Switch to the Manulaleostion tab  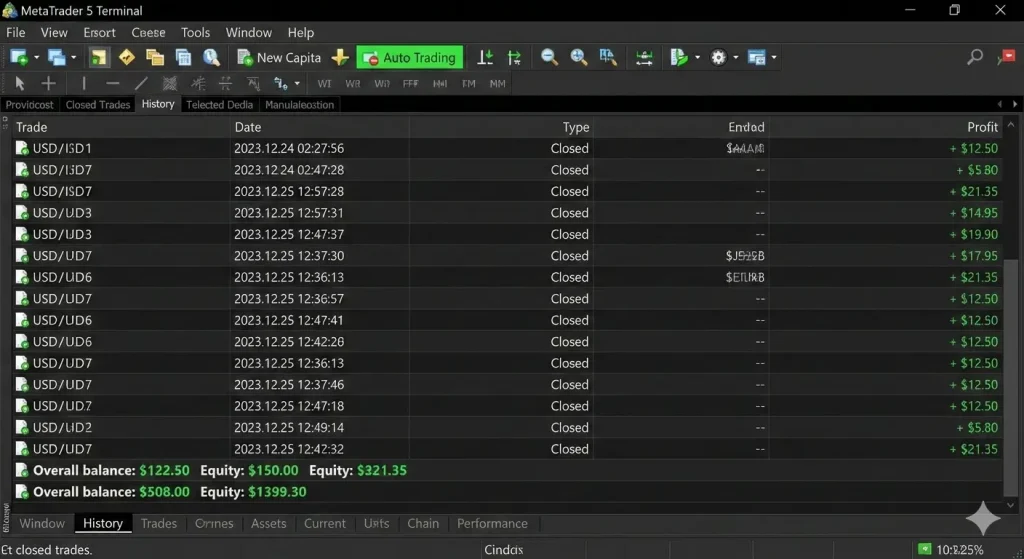click(x=299, y=104)
